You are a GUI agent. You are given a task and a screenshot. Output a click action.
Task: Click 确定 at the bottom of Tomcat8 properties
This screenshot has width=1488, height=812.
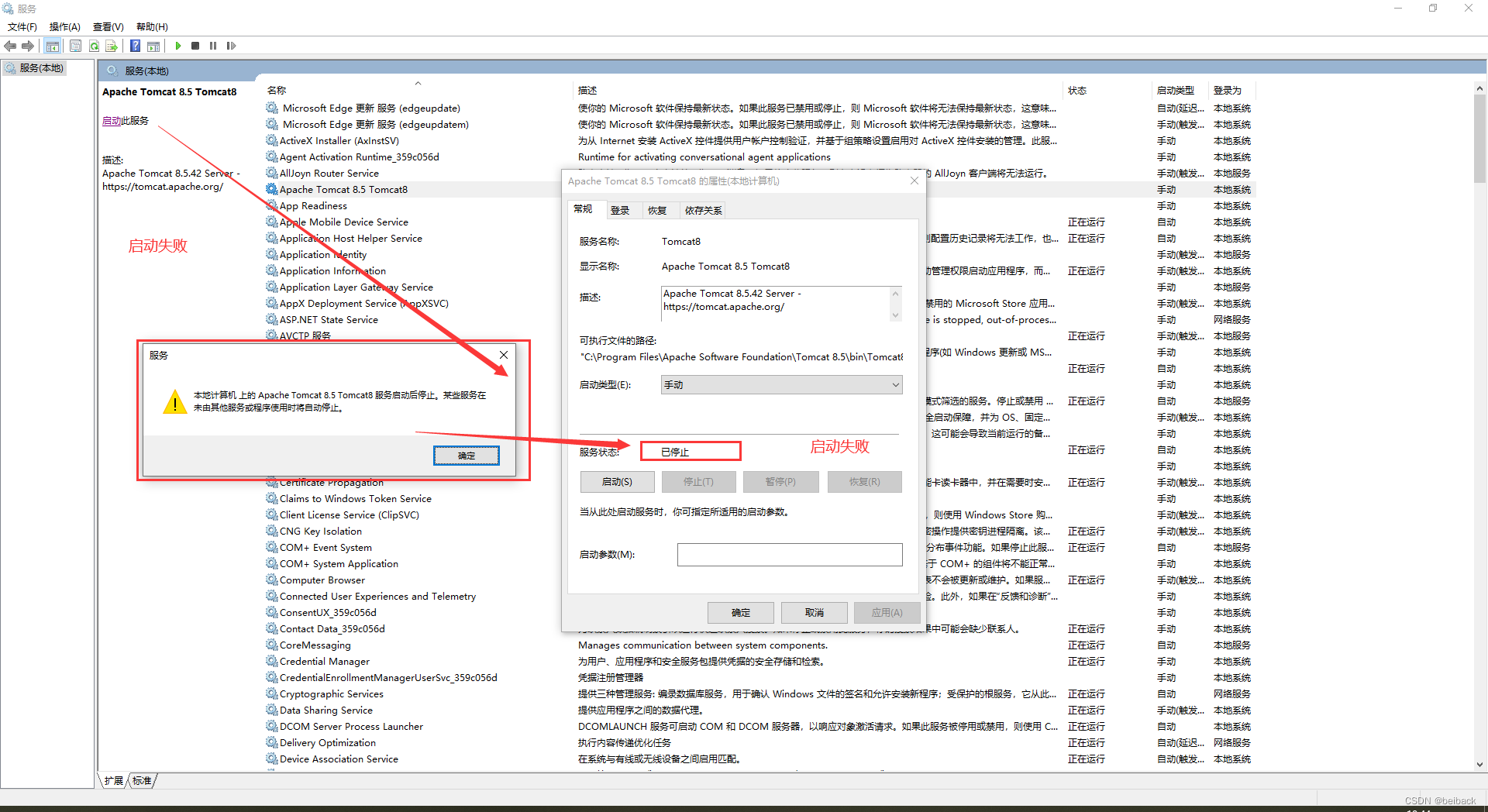click(741, 612)
